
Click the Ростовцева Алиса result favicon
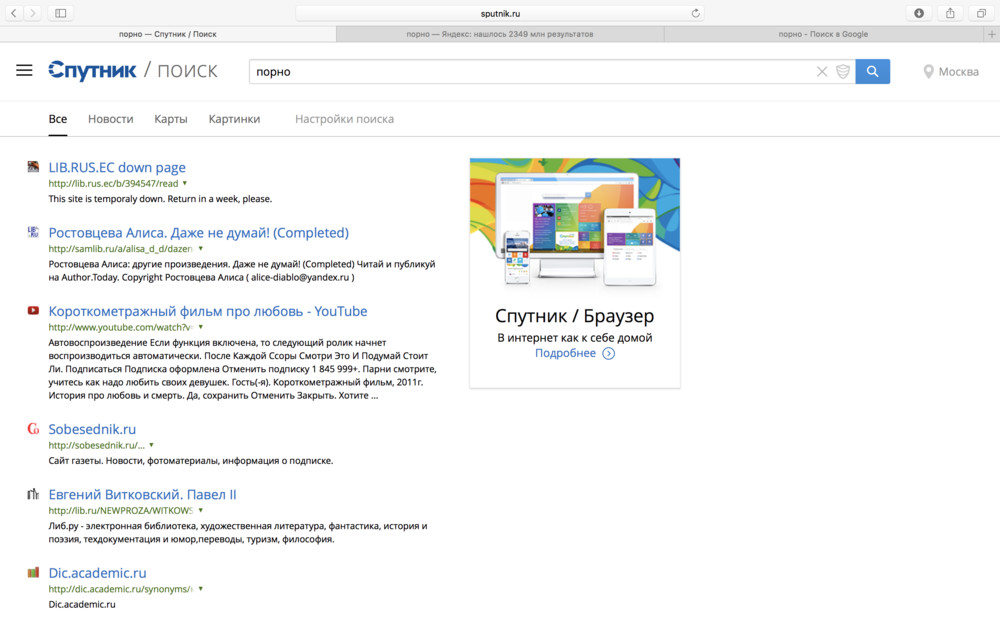(x=33, y=232)
